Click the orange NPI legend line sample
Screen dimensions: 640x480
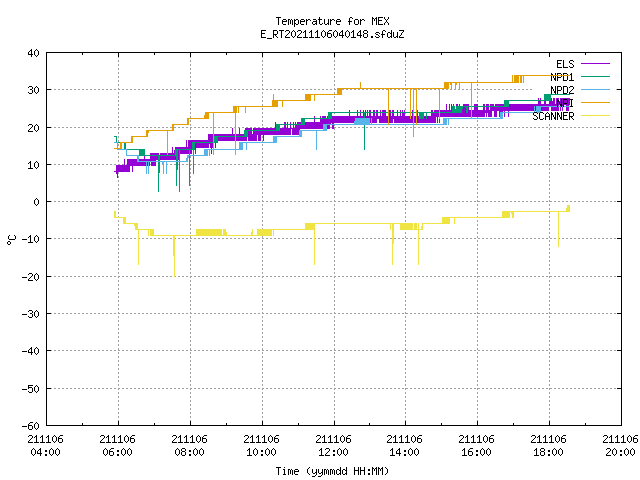pos(595,102)
